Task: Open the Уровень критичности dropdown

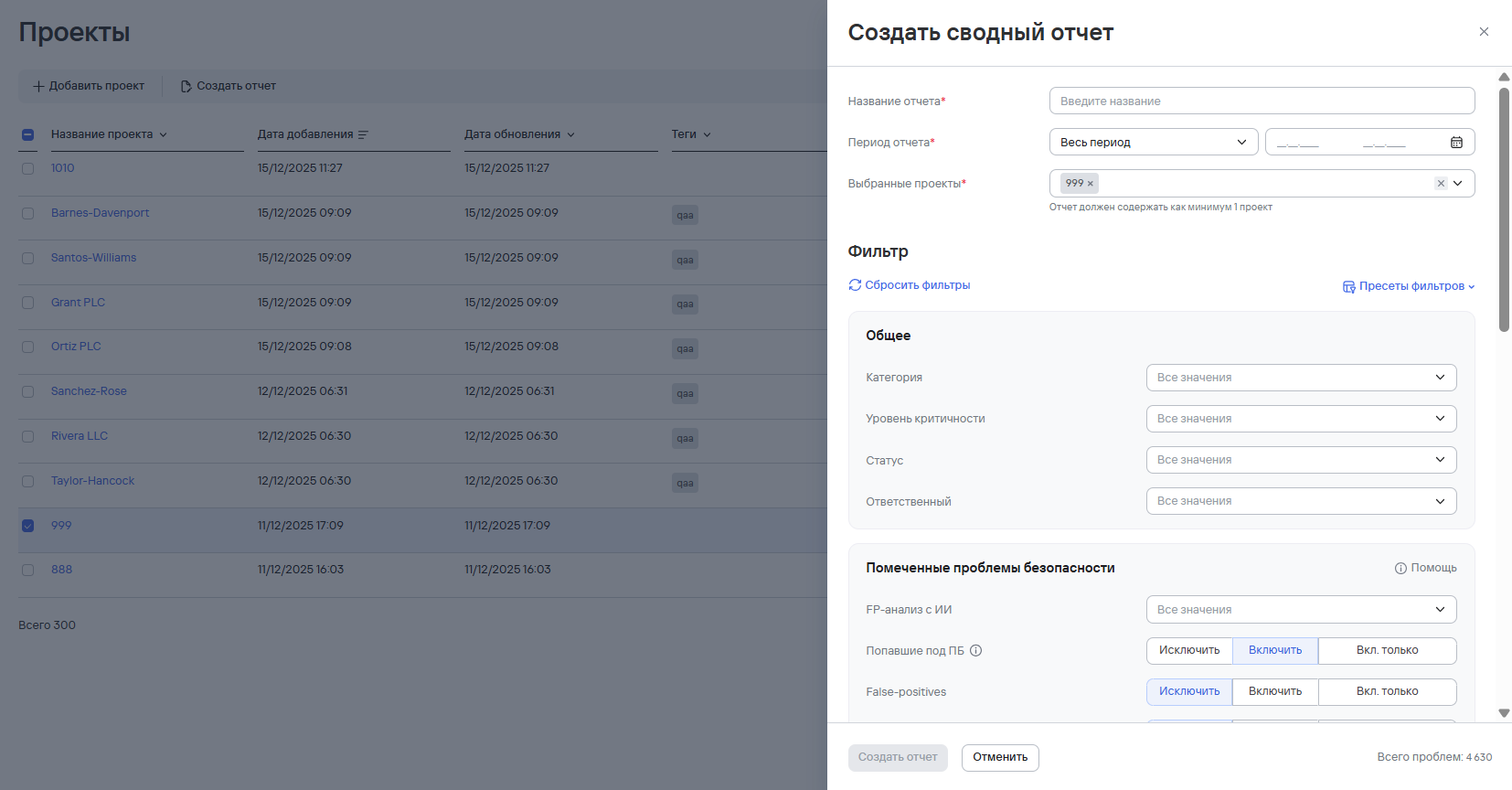Action: [x=1300, y=419]
